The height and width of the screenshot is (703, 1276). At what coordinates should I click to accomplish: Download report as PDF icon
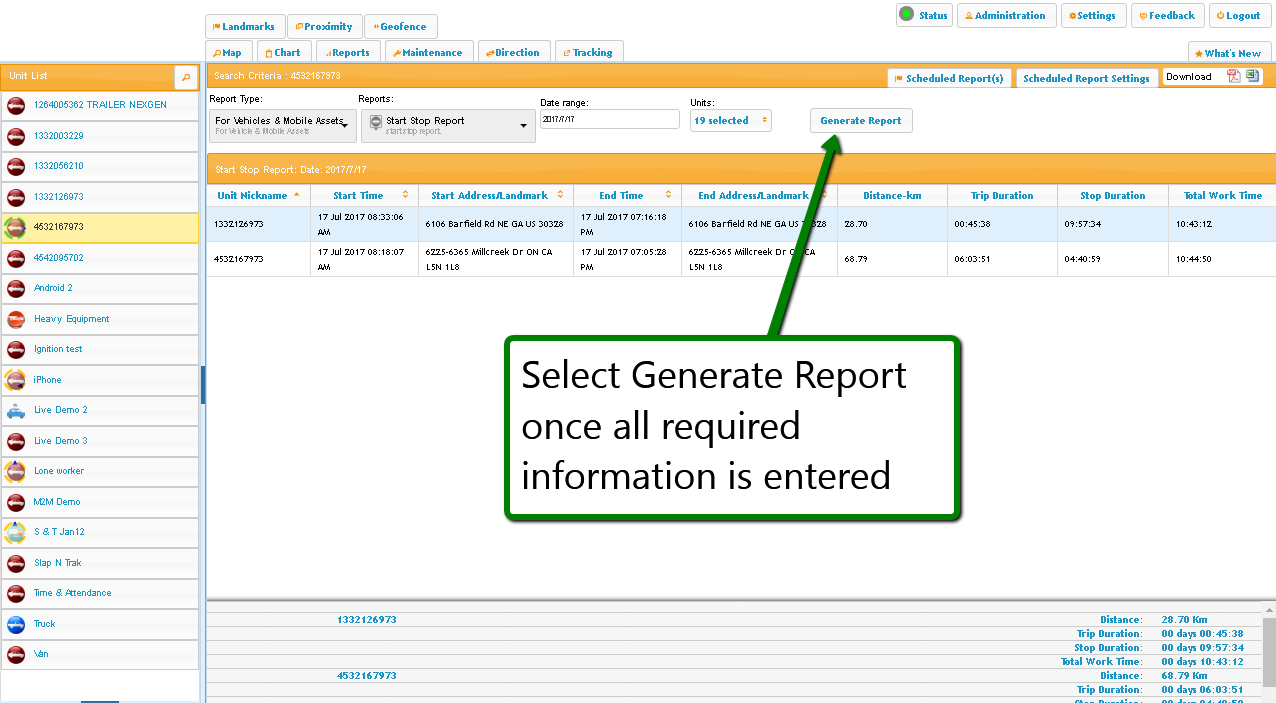(x=1234, y=77)
